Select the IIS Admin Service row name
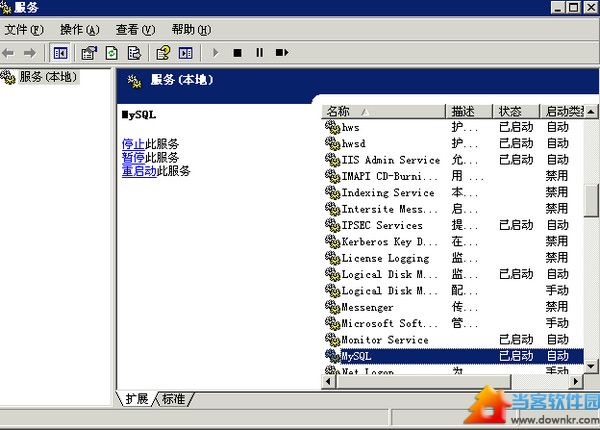The image size is (600, 430). pos(391,160)
